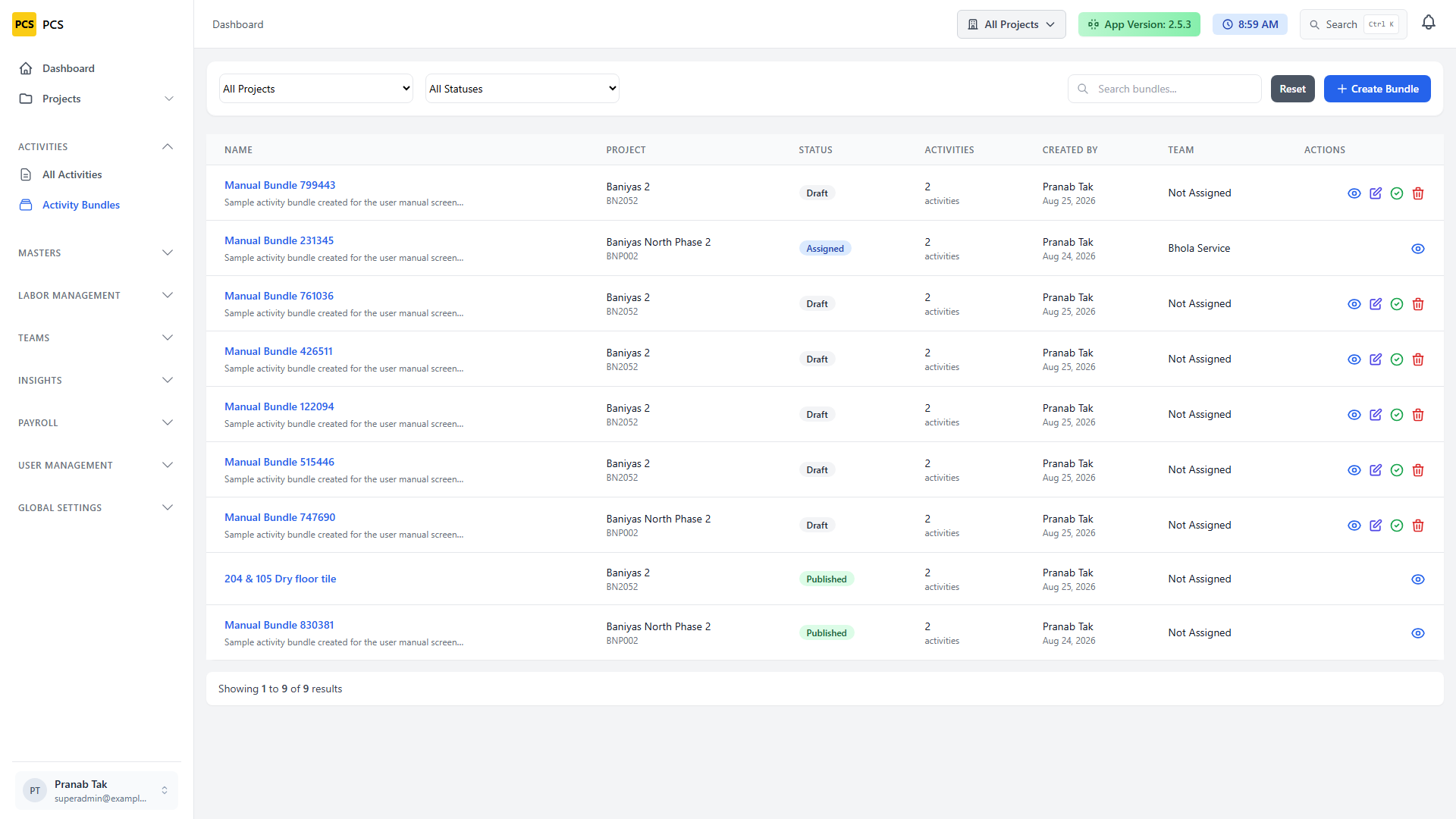
Task: Open the All Projects filter dropdown
Action: [x=316, y=89]
